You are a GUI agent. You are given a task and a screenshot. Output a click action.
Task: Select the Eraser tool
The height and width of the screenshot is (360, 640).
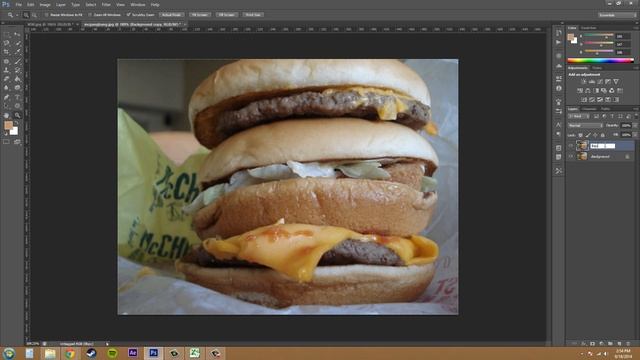click(7, 79)
